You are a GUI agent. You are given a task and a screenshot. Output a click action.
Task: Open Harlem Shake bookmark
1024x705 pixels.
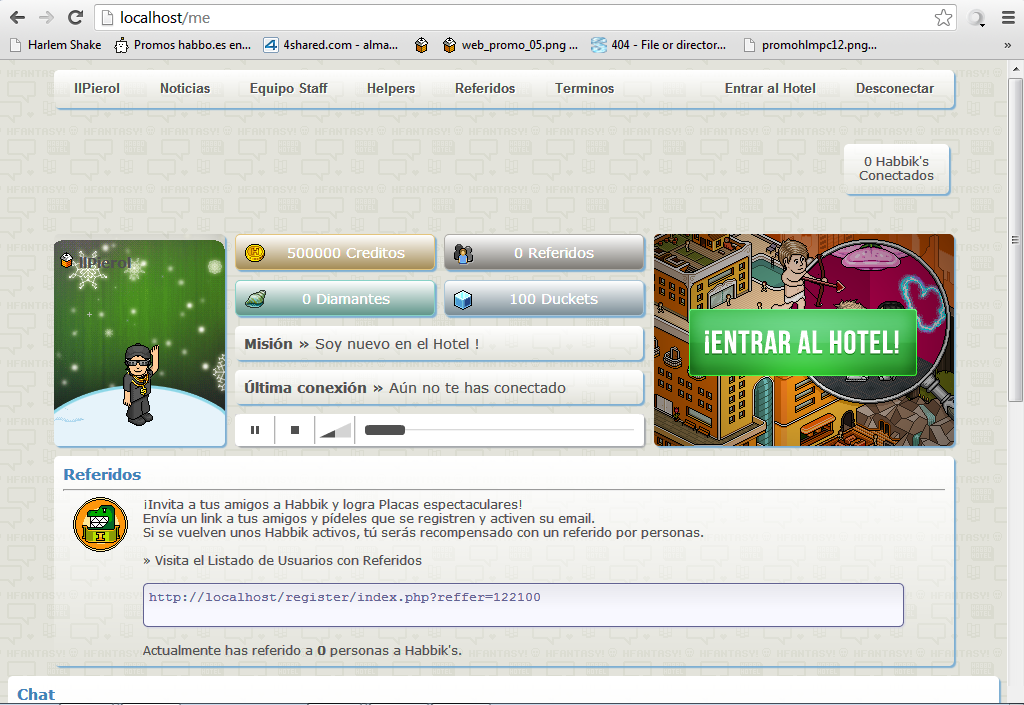(56, 45)
